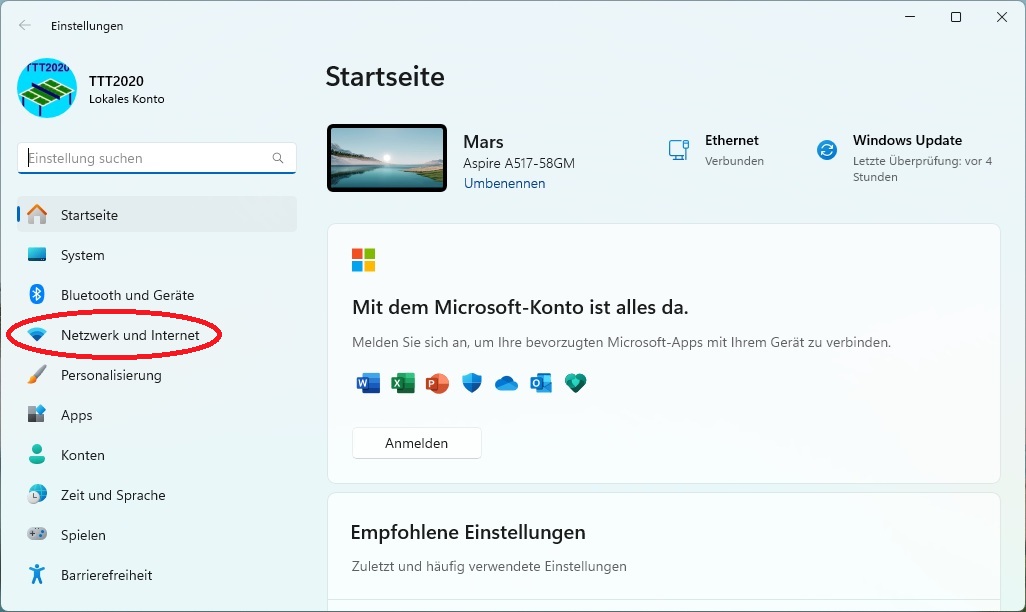
Task: Click the game controller icon for Spielen
Action: coord(37,534)
